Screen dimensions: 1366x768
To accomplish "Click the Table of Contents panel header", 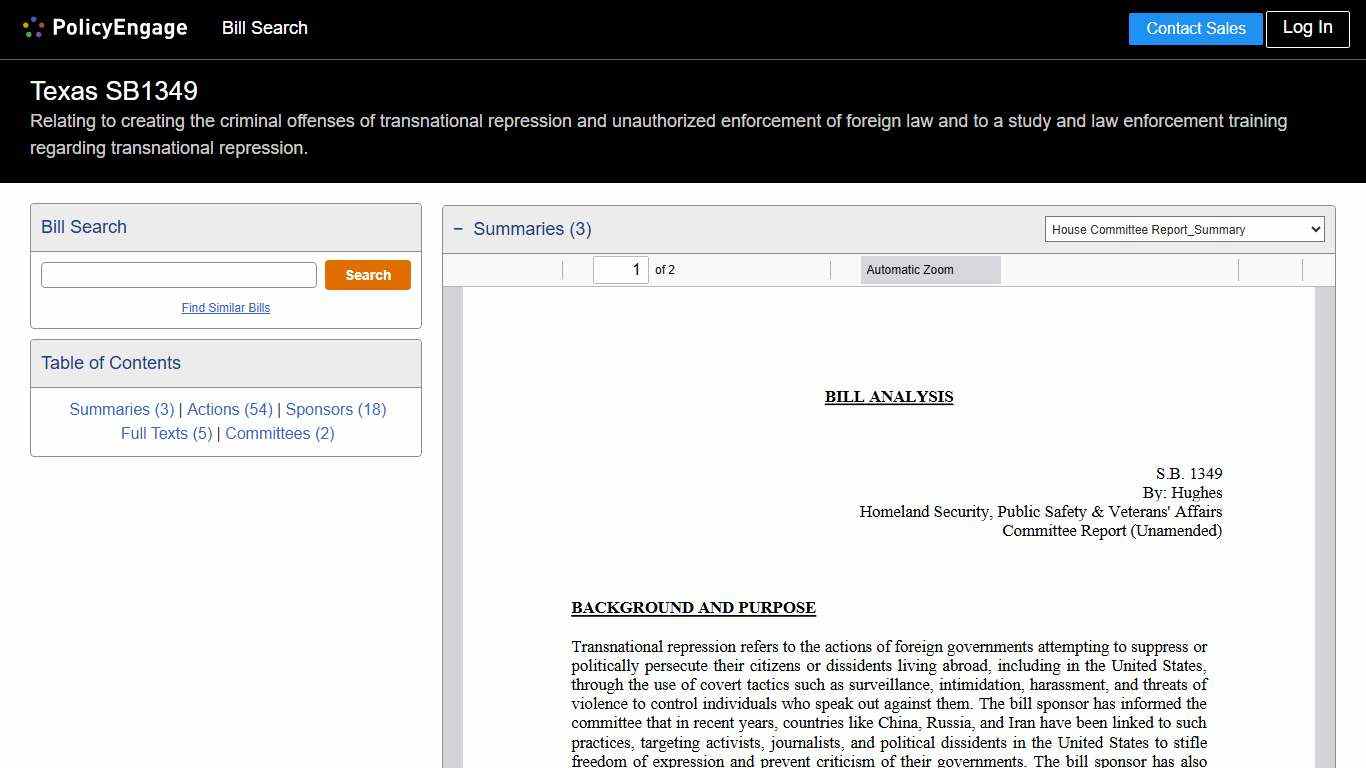I will coord(111,363).
